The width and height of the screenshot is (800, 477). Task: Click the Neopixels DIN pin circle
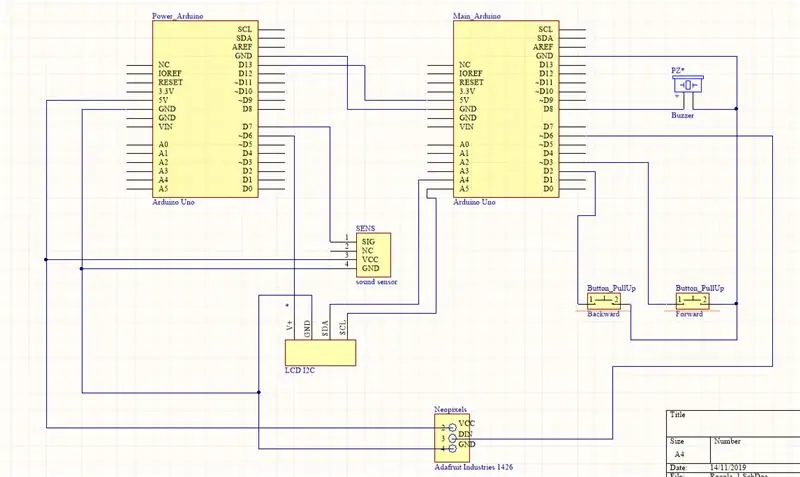452,438
